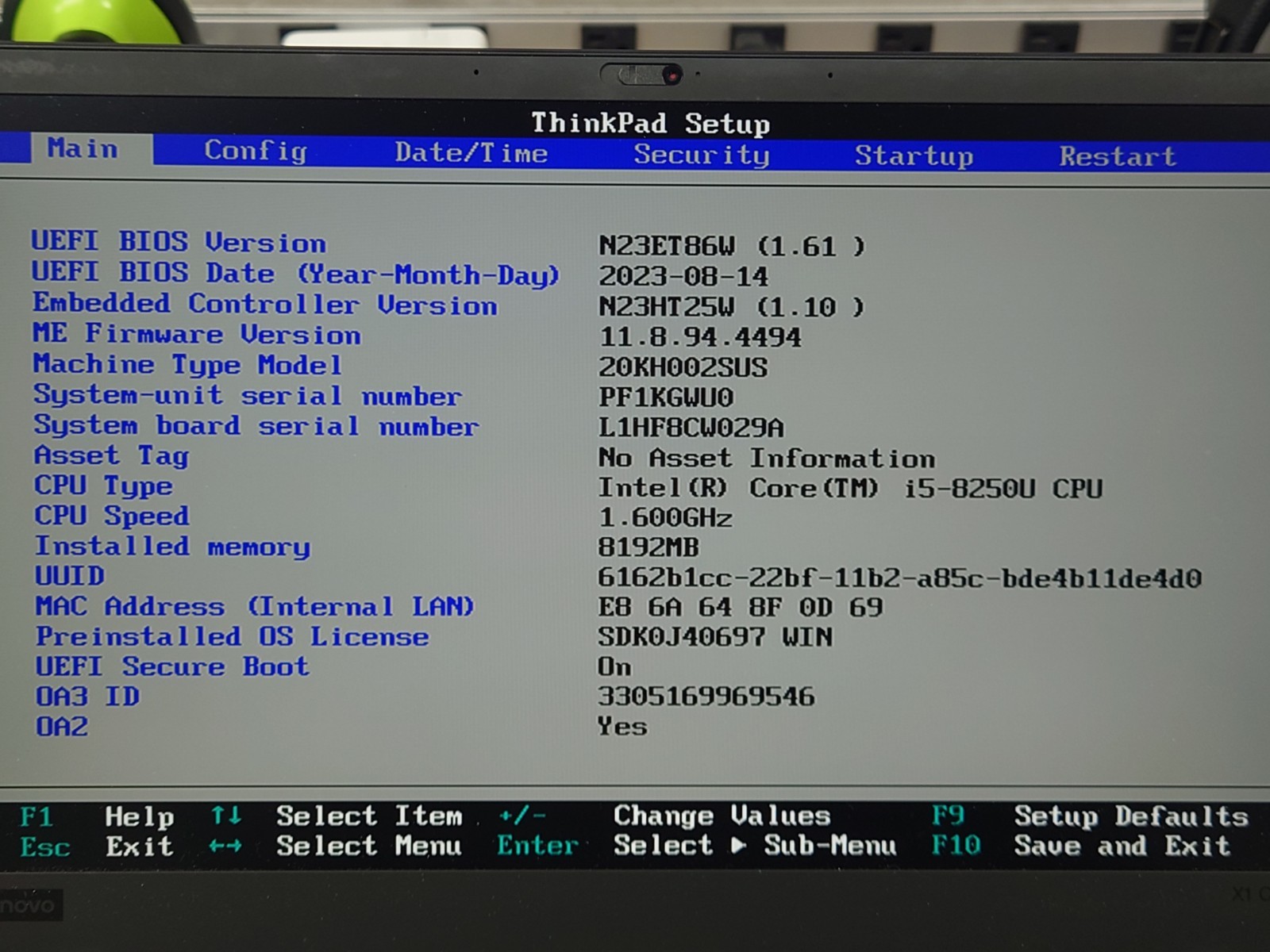Viewport: 1270px width, 952px height.
Task: Select the CPU Speed label
Action: coord(112,516)
